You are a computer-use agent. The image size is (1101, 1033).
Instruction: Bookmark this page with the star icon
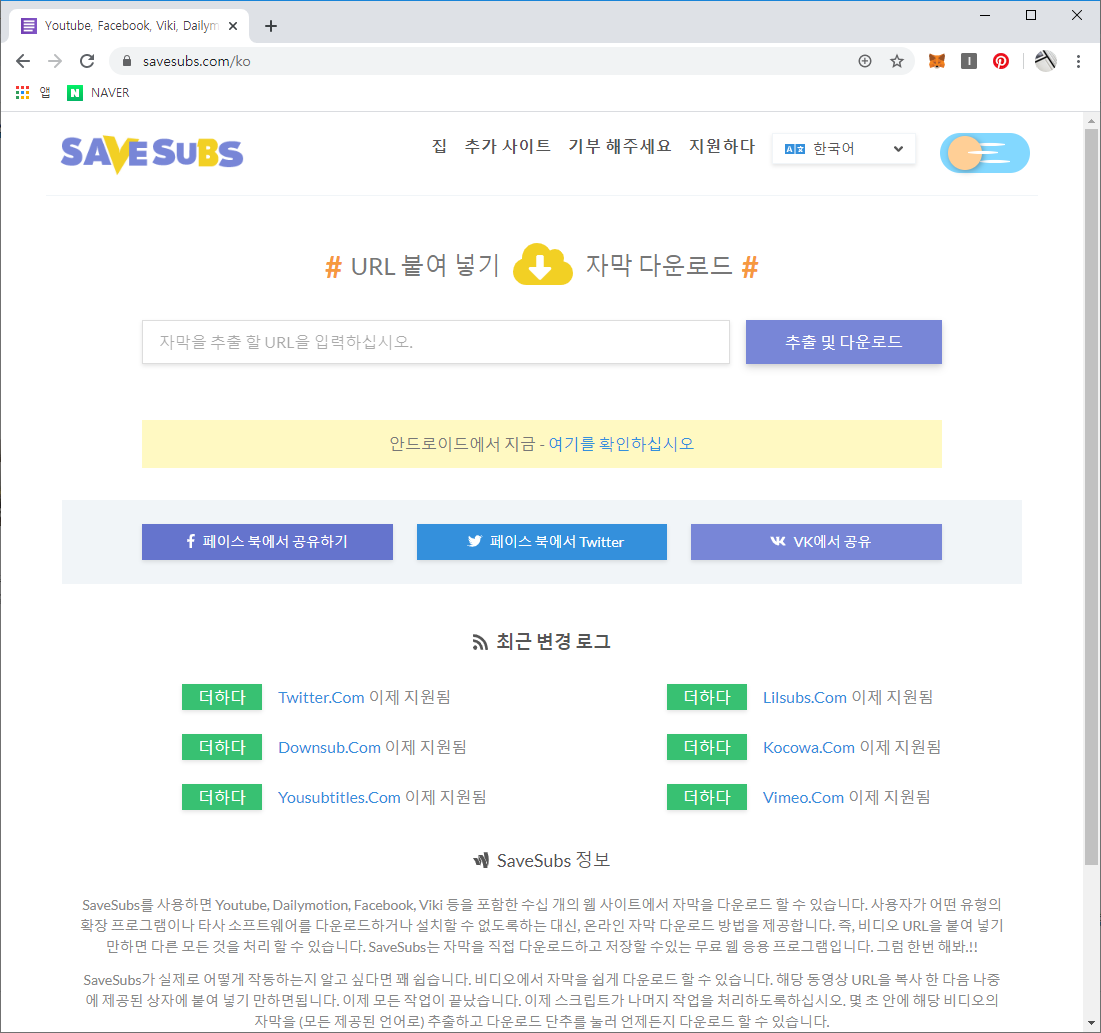click(897, 61)
